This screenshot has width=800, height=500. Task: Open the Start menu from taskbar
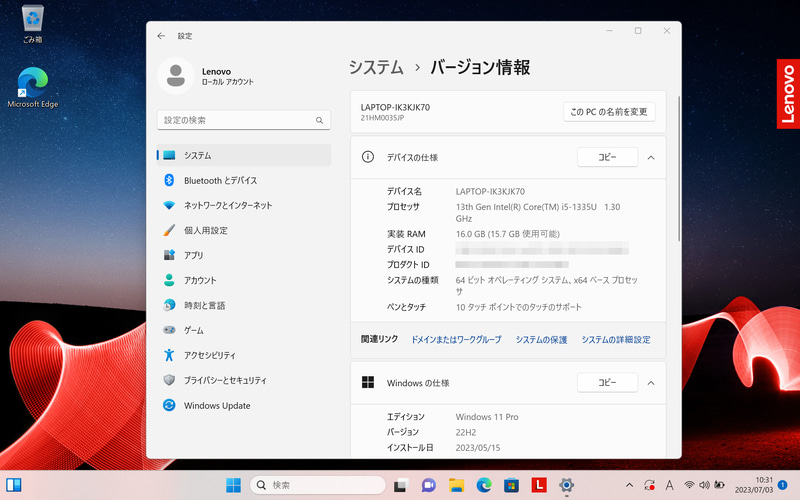point(234,485)
